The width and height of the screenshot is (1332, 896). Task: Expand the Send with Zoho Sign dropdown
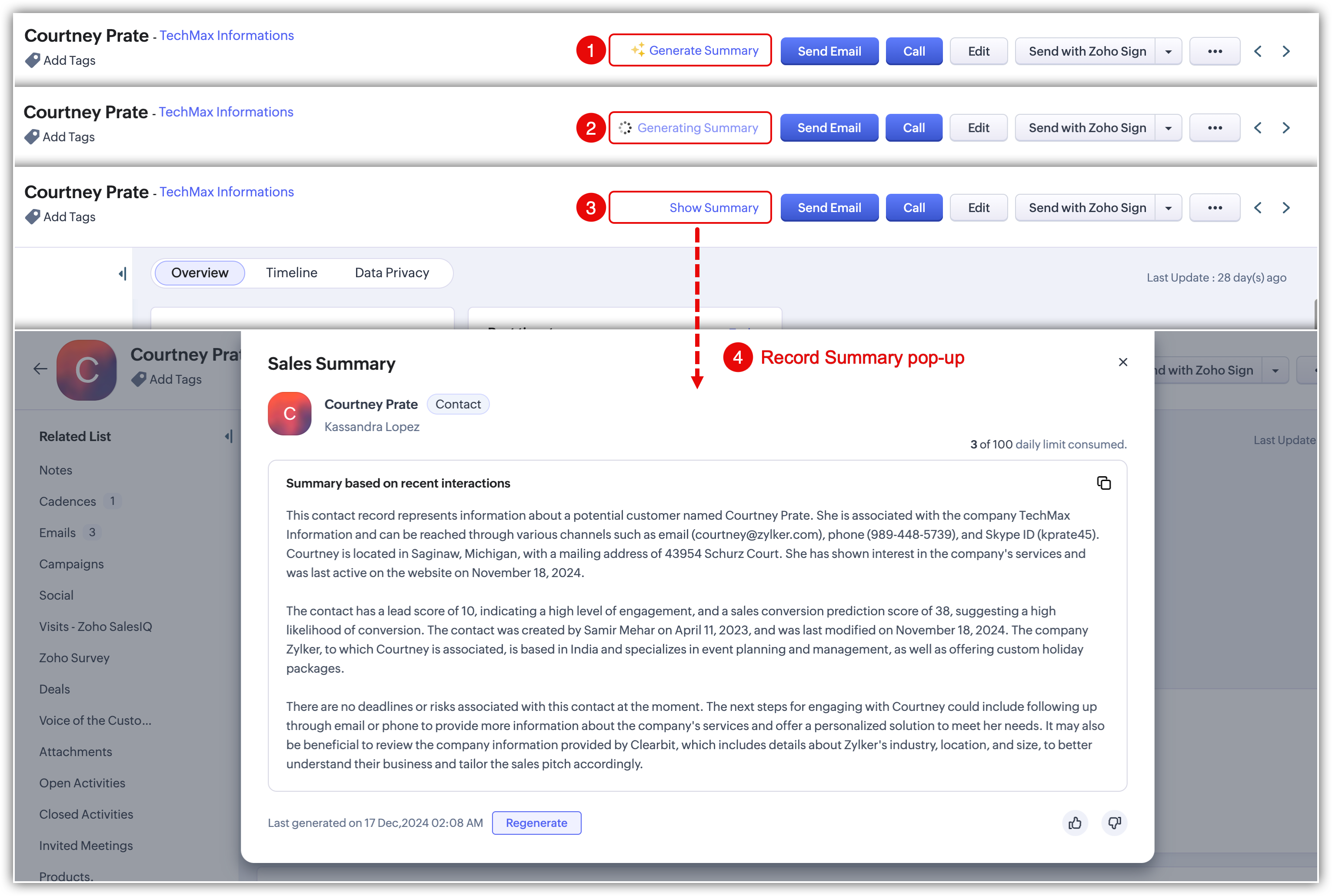click(1169, 51)
